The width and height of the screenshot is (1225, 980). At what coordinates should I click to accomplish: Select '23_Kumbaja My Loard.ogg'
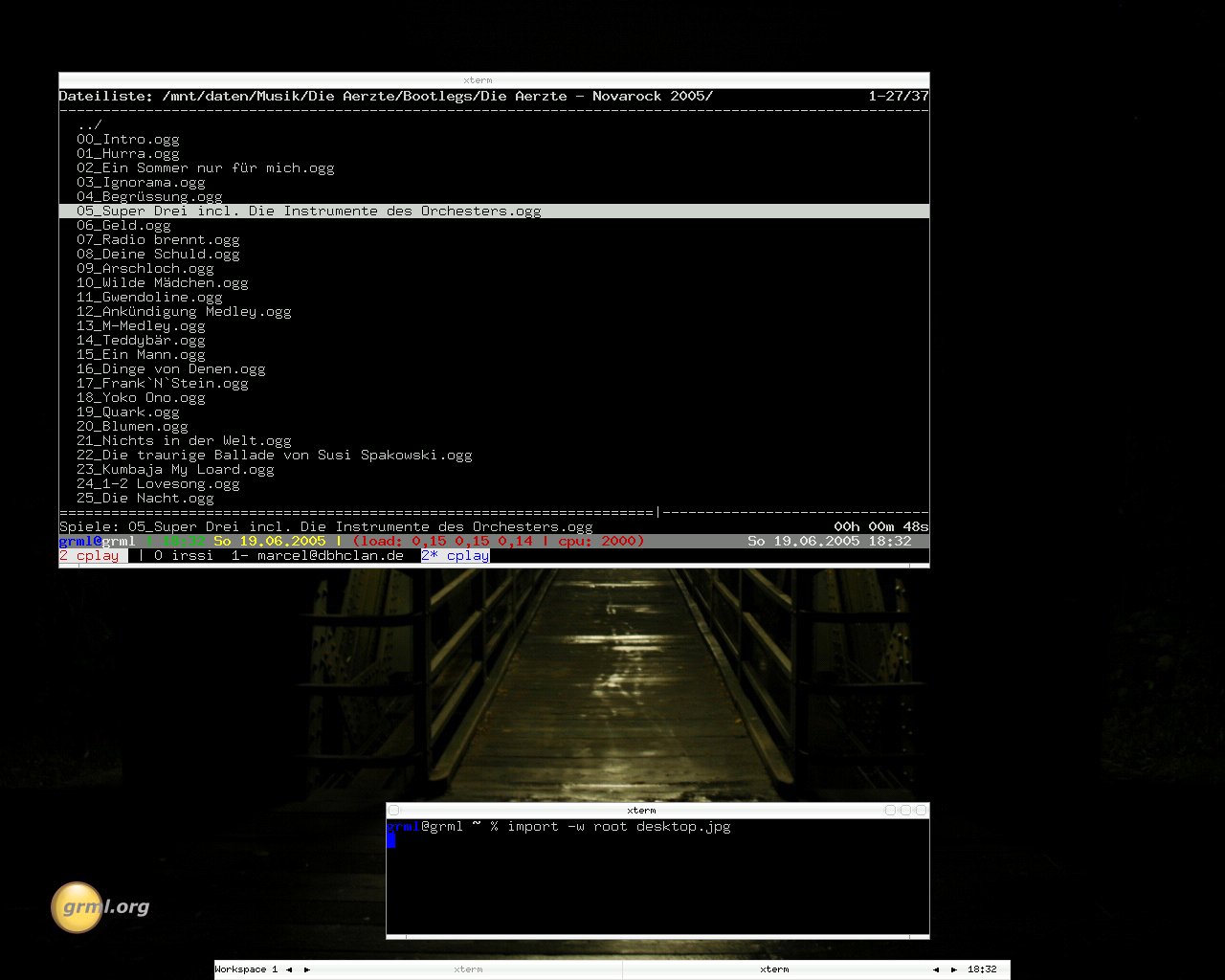175,469
